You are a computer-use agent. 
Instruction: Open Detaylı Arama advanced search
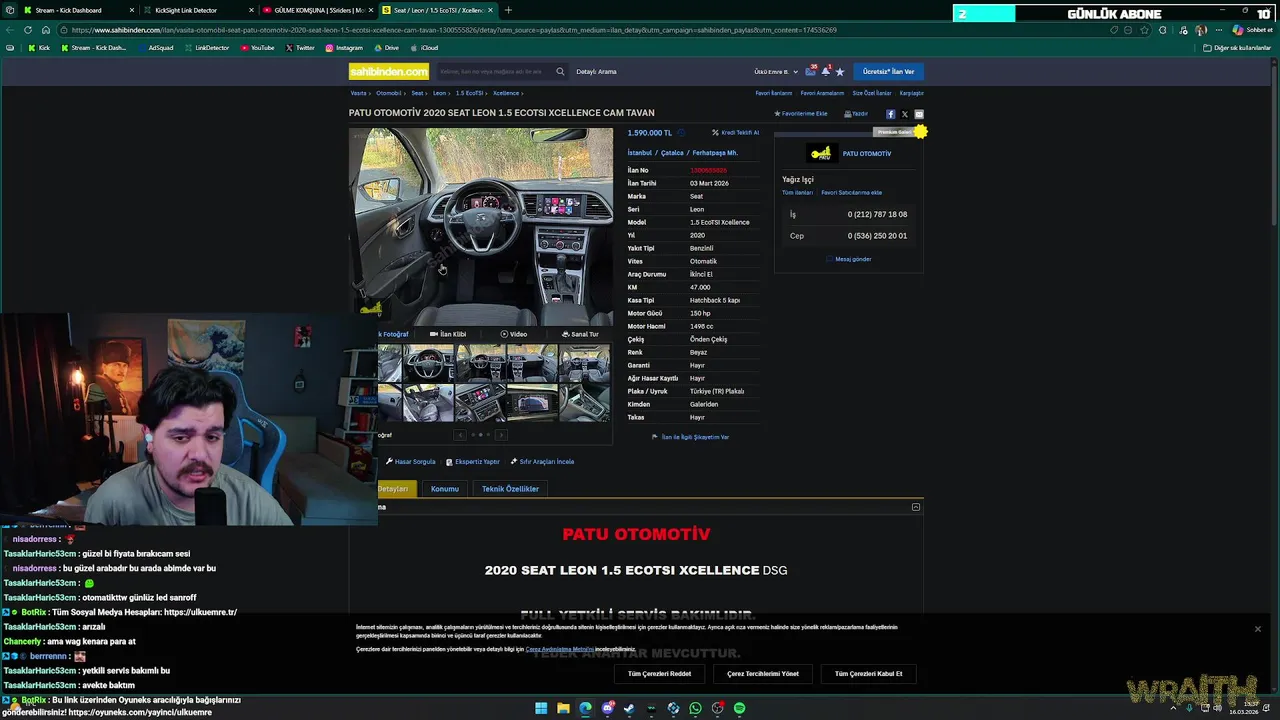pyautogui.click(x=596, y=72)
